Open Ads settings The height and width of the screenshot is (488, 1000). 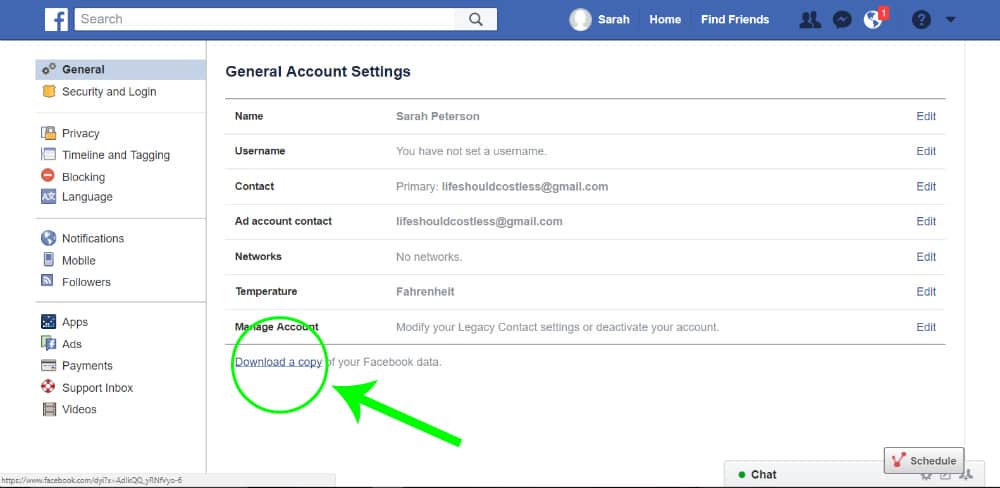coord(72,344)
